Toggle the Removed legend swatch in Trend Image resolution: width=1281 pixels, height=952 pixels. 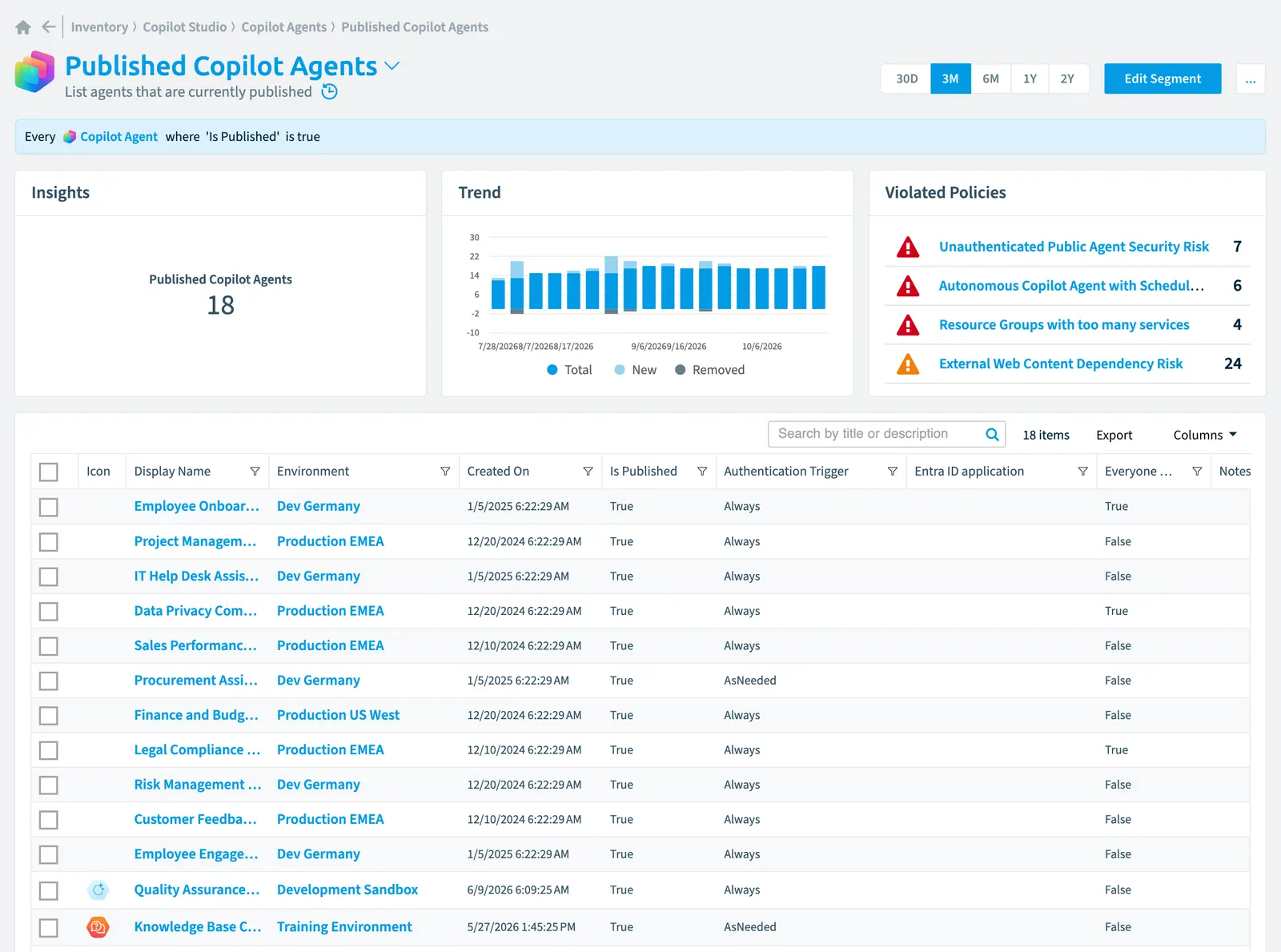(681, 370)
